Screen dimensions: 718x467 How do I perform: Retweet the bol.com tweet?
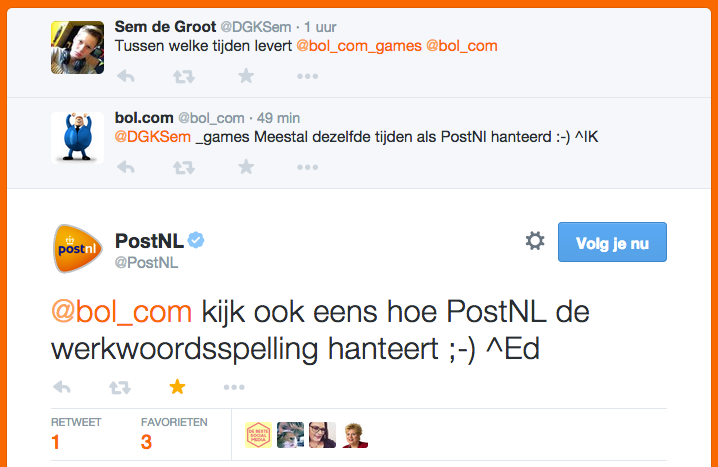185,166
